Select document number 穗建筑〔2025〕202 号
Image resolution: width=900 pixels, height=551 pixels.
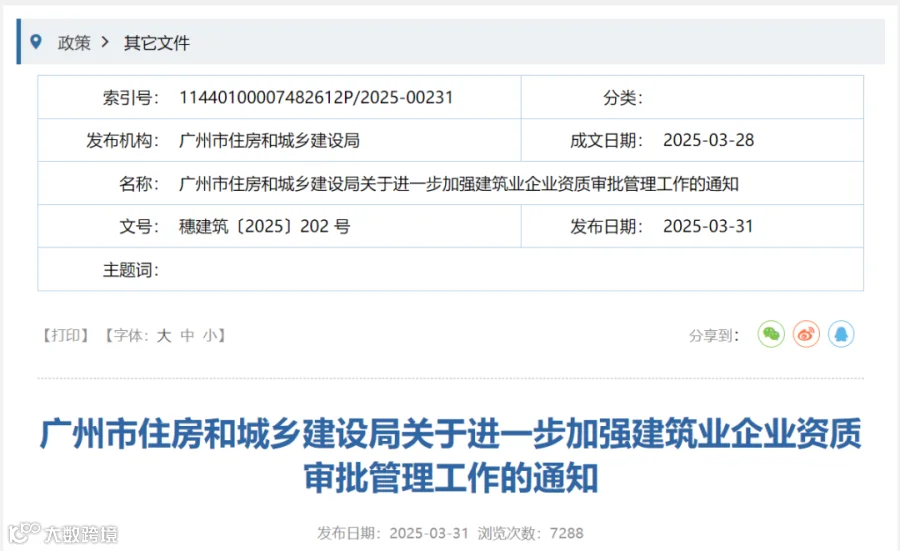(265, 227)
